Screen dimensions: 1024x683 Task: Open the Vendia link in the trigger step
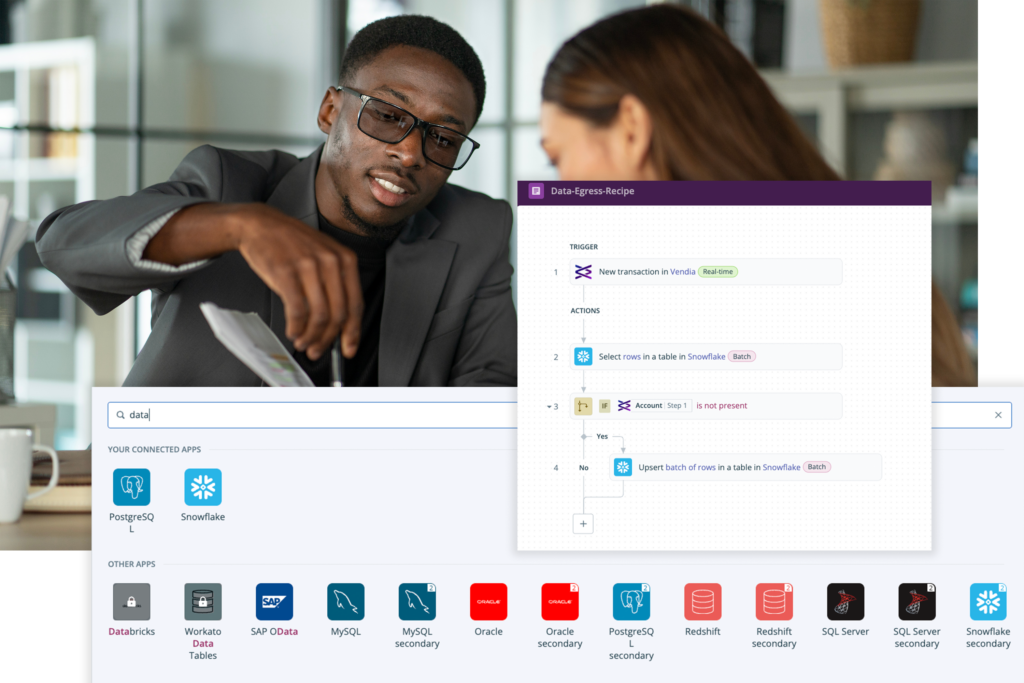pyautogui.click(x=682, y=272)
